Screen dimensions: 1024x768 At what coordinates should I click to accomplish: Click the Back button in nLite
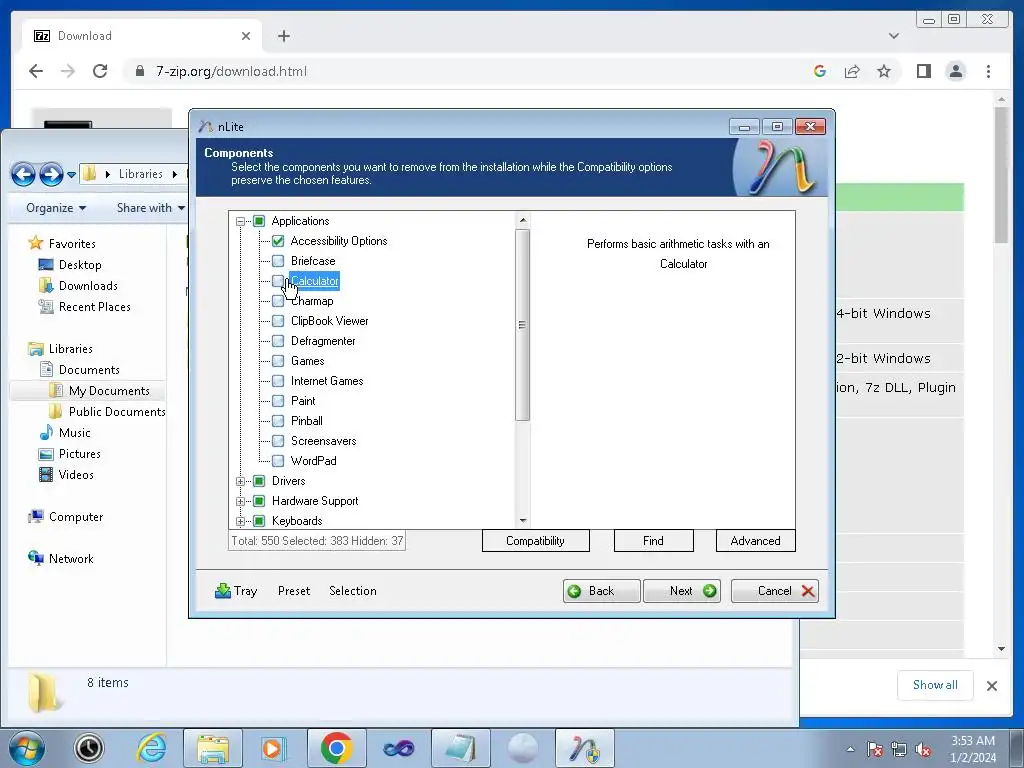tap(601, 591)
